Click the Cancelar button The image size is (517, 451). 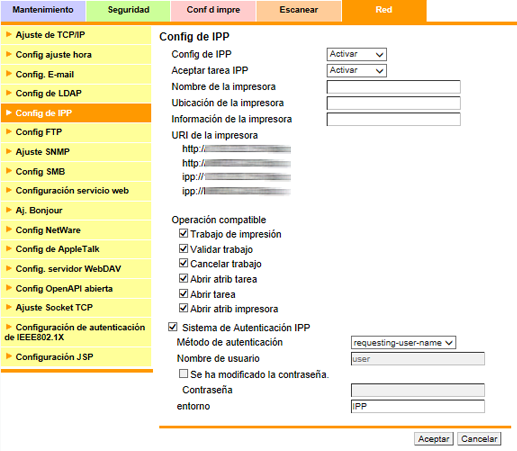point(479,439)
